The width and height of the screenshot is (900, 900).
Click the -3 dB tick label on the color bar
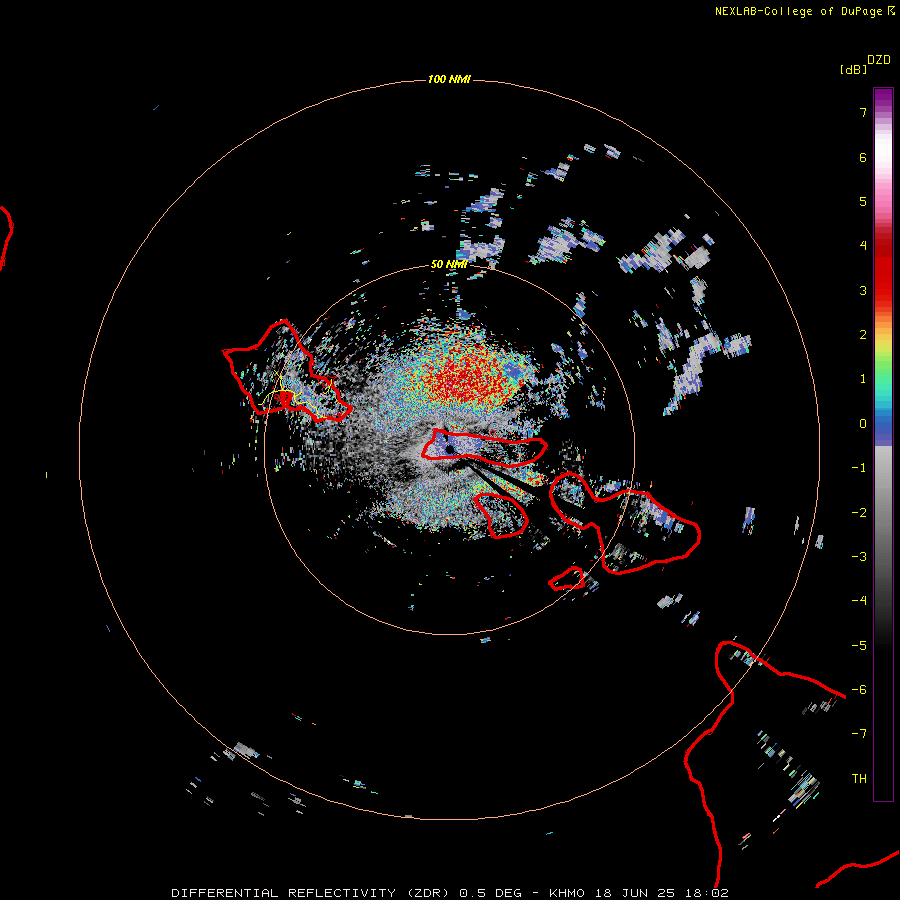[x=859, y=557]
